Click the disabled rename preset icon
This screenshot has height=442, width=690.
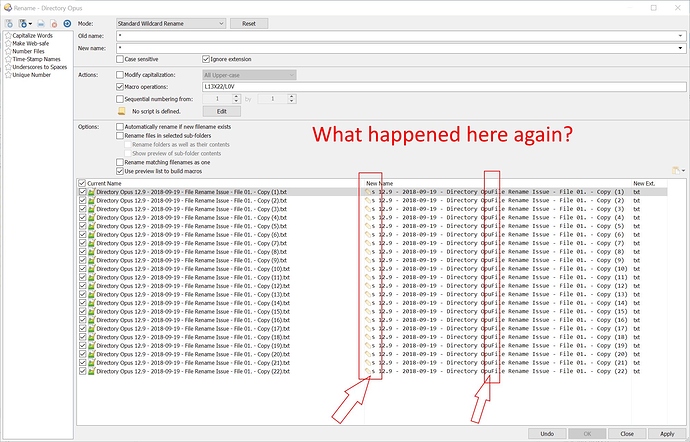coord(40,24)
